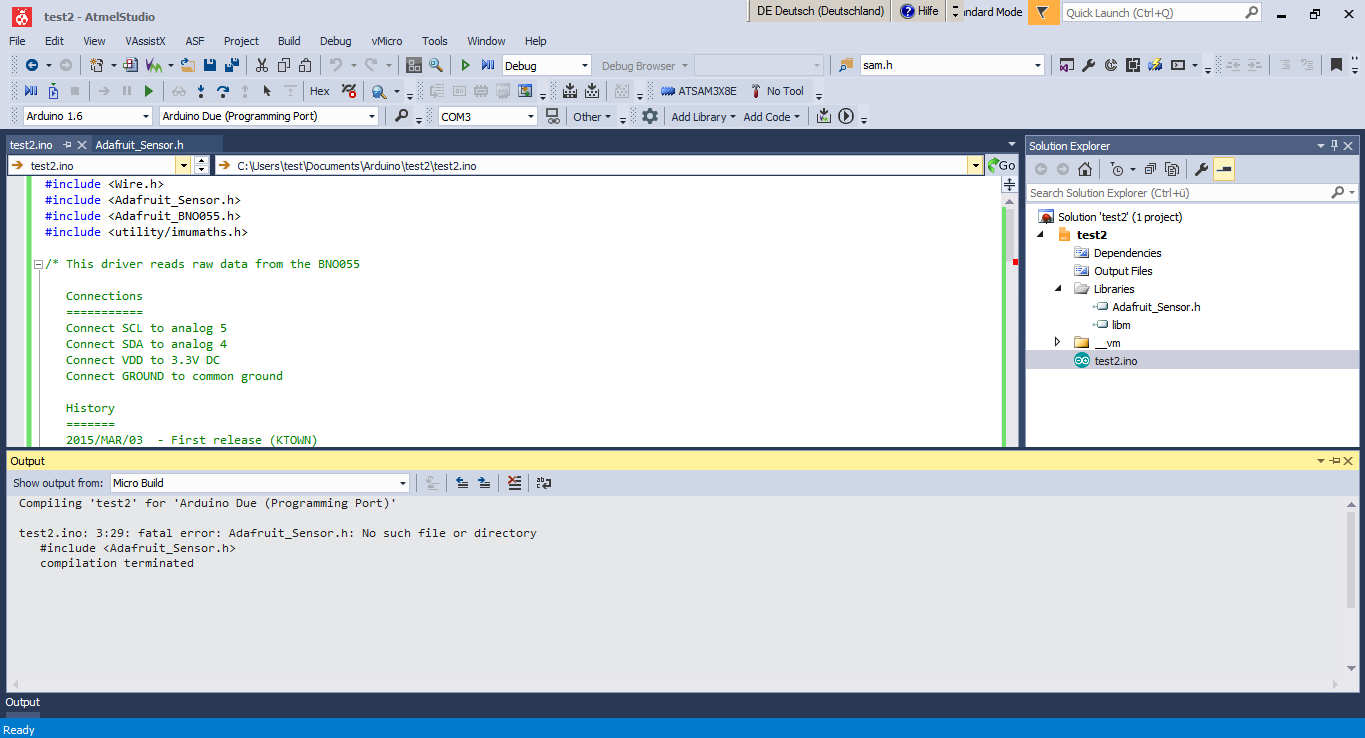Select the test2.ino editor tab
The height and width of the screenshot is (738, 1365).
point(31,145)
